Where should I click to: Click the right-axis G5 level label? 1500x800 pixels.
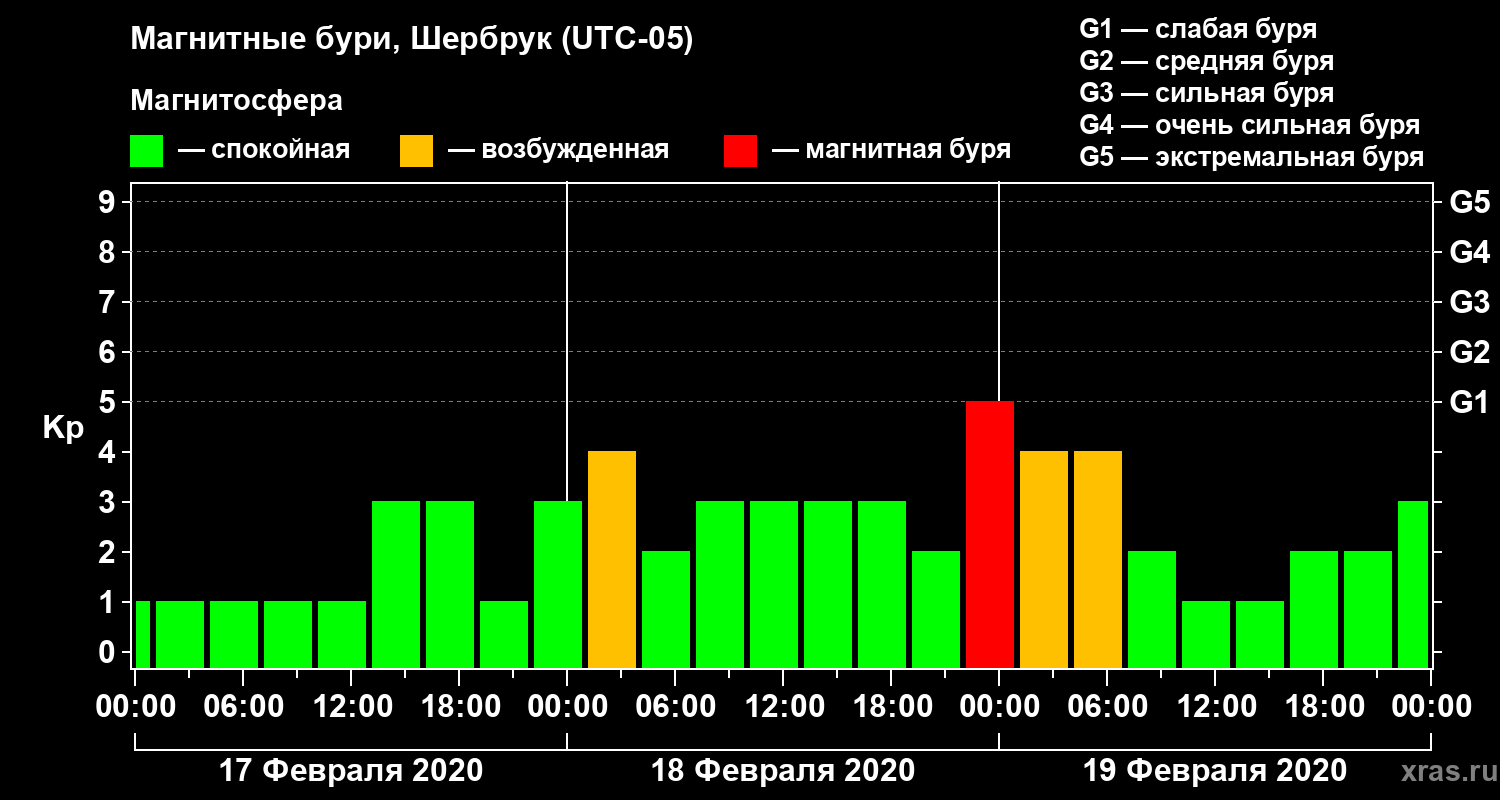(x=1469, y=202)
